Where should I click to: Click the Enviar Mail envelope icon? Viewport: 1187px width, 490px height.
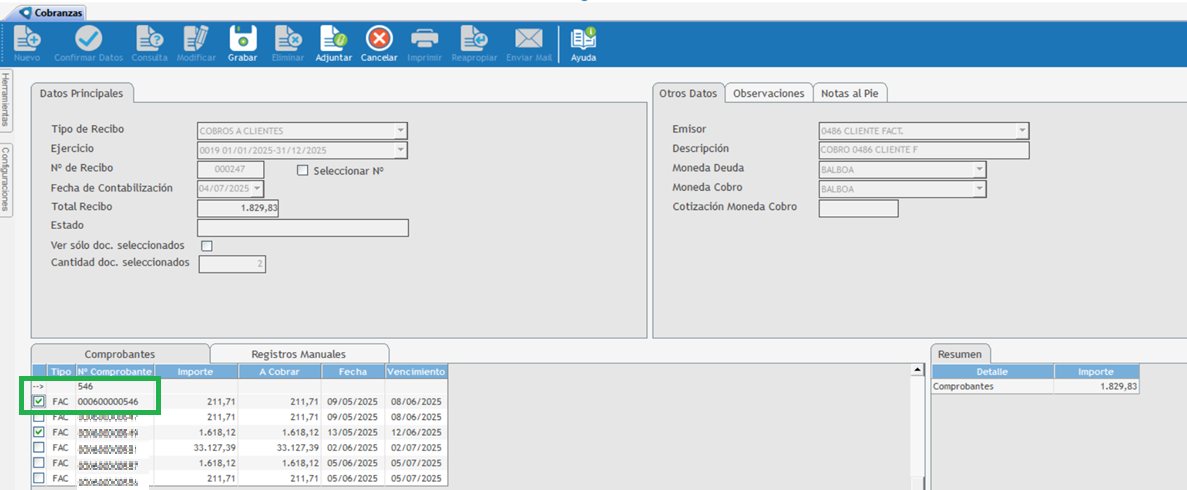point(529,40)
